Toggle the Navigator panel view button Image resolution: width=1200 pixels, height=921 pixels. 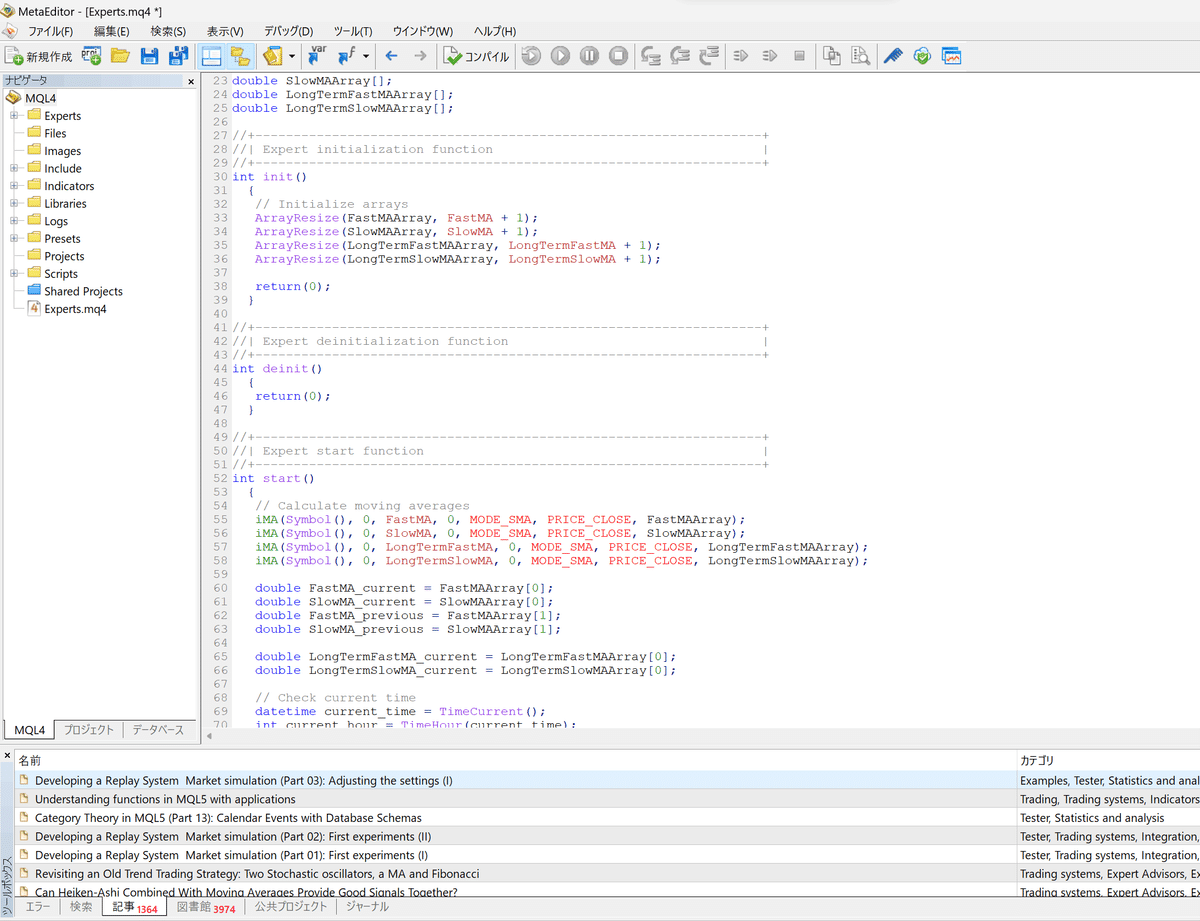tap(211, 56)
